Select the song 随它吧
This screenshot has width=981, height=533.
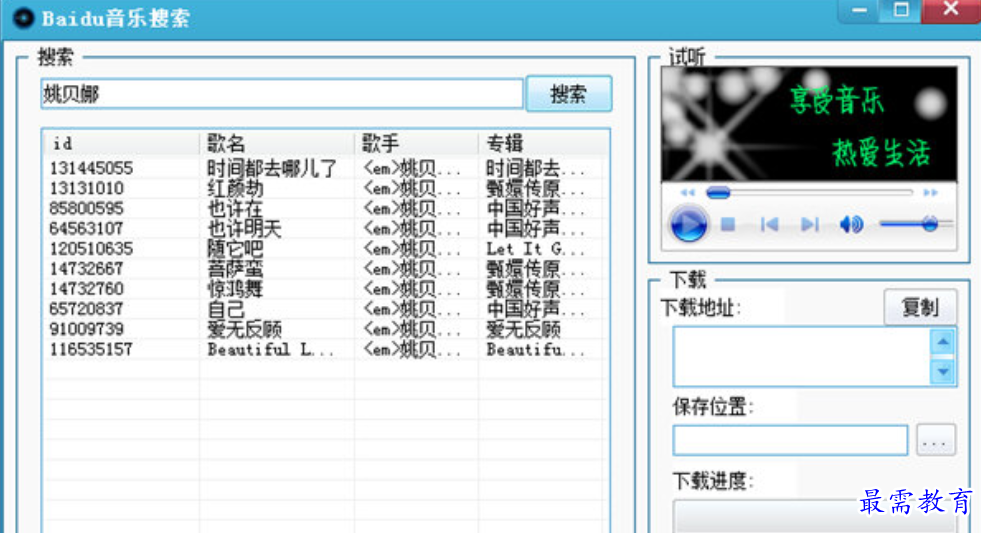click(235, 248)
